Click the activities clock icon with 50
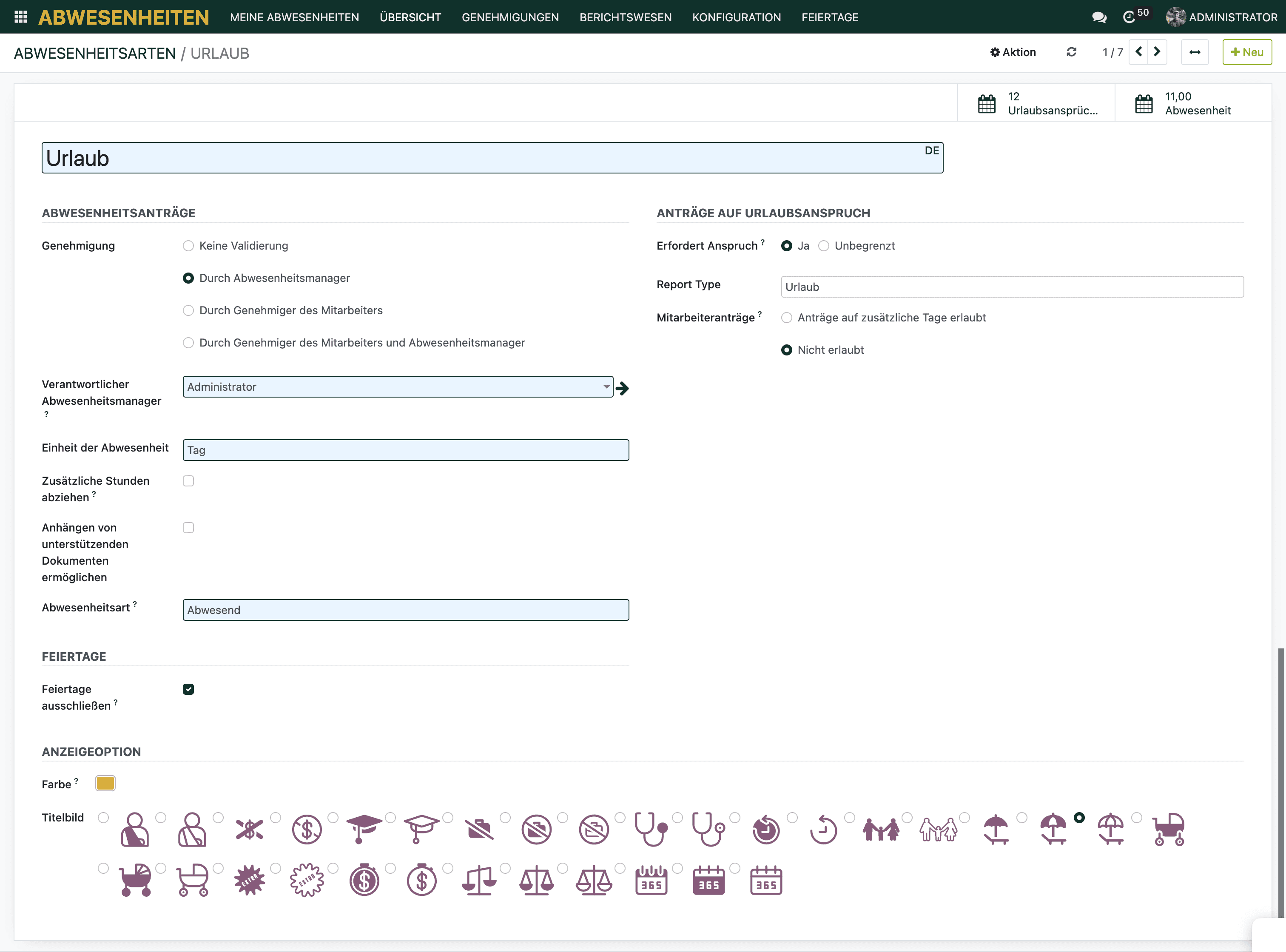 [x=1129, y=17]
